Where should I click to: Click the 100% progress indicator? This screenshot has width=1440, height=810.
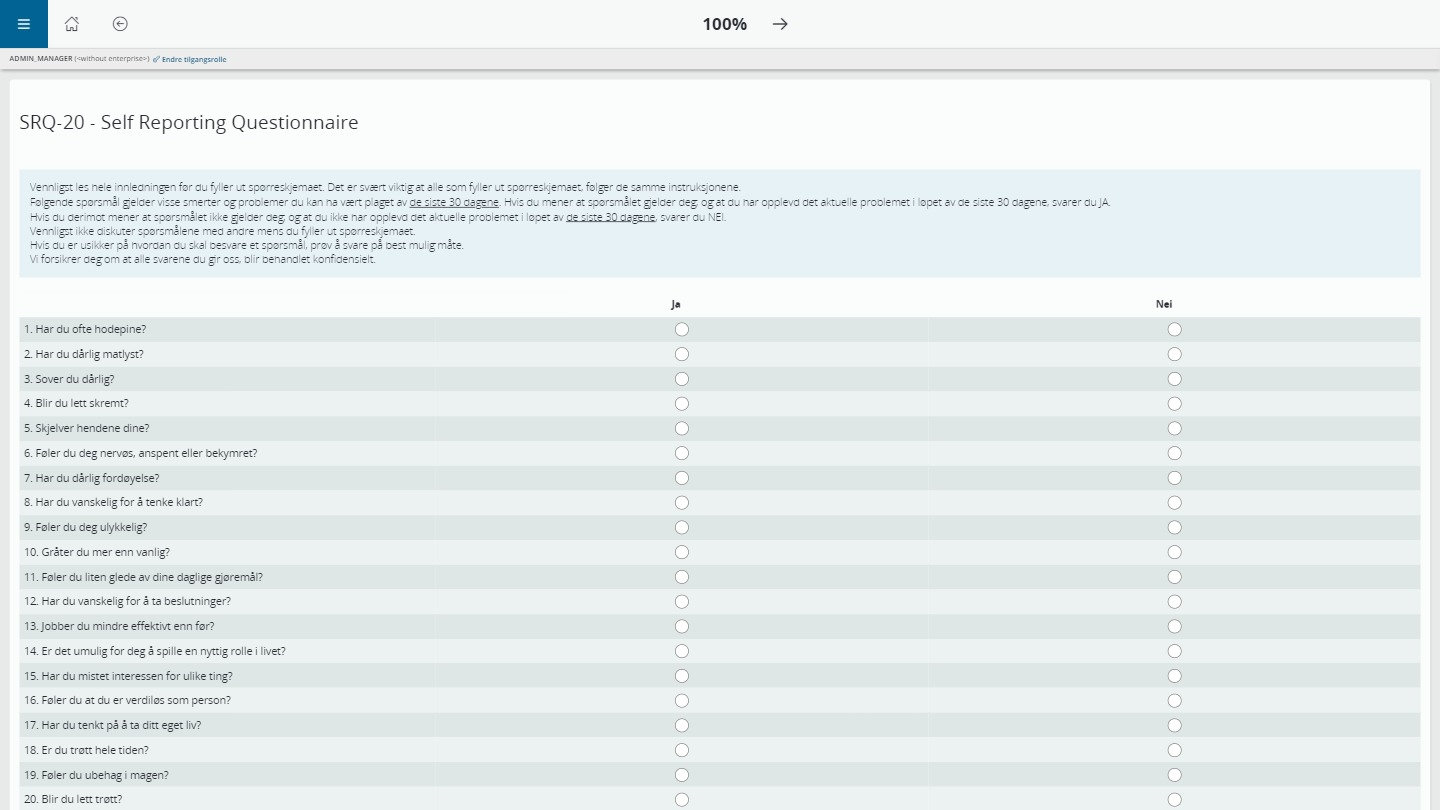click(x=723, y=23)
